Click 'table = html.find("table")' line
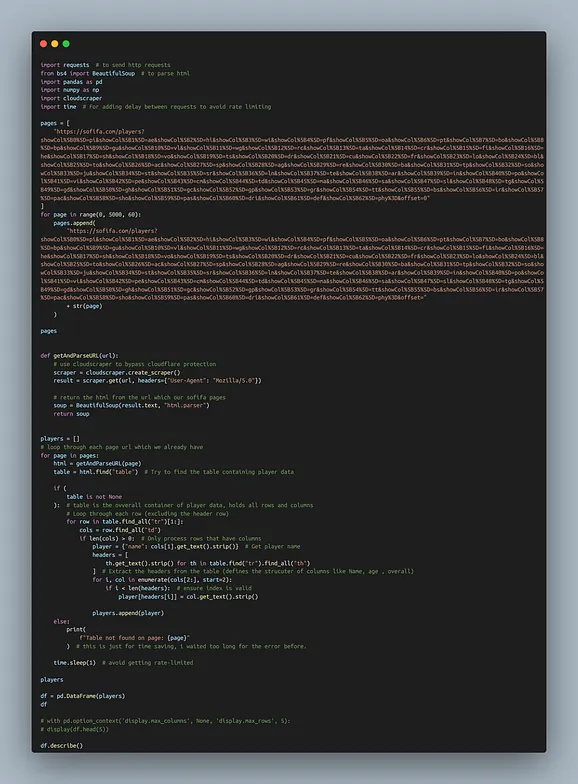The height and width of the screenshot is (784, 578). [x=174, y=472]
